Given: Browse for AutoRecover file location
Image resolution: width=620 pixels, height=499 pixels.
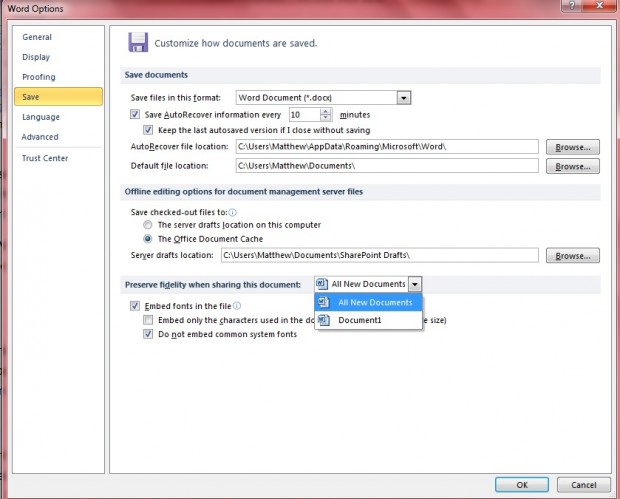Looking at the screenshot, I should point(572,147).
